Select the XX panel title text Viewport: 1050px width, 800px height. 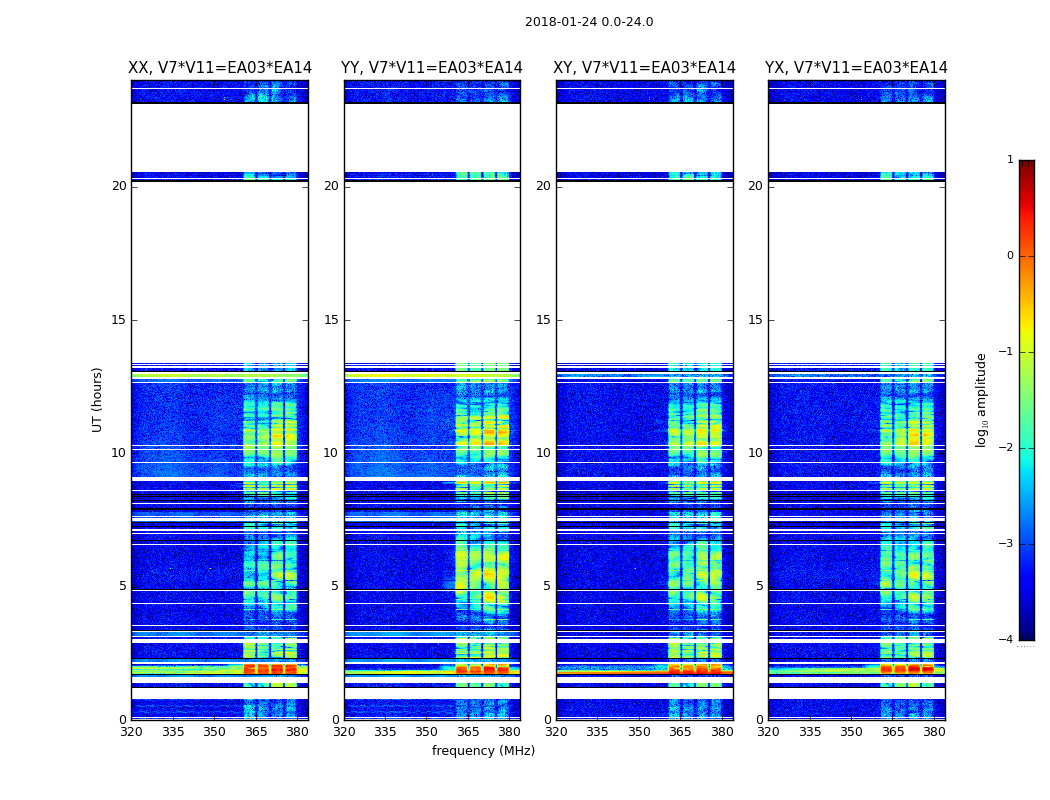click(x=220, y=68)
